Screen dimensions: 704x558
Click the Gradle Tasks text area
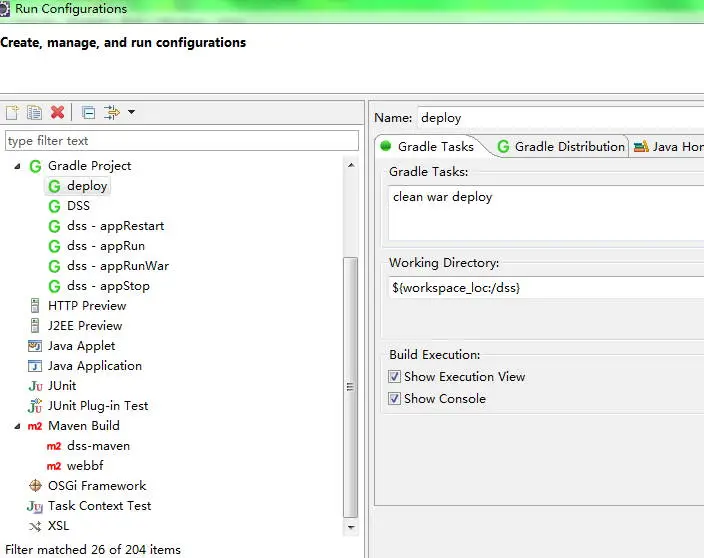pyautogui.click(x=546, y=213)
